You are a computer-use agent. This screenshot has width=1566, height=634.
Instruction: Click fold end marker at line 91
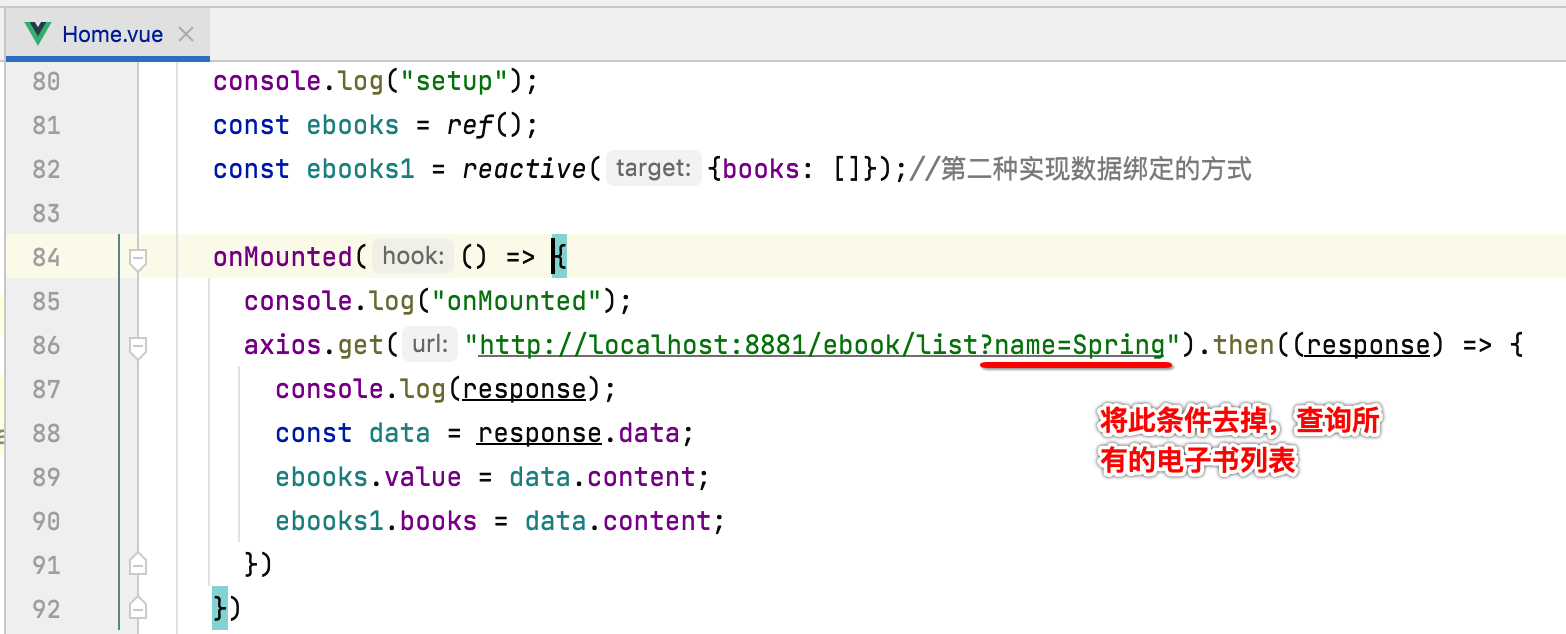(x=138, y=565)
